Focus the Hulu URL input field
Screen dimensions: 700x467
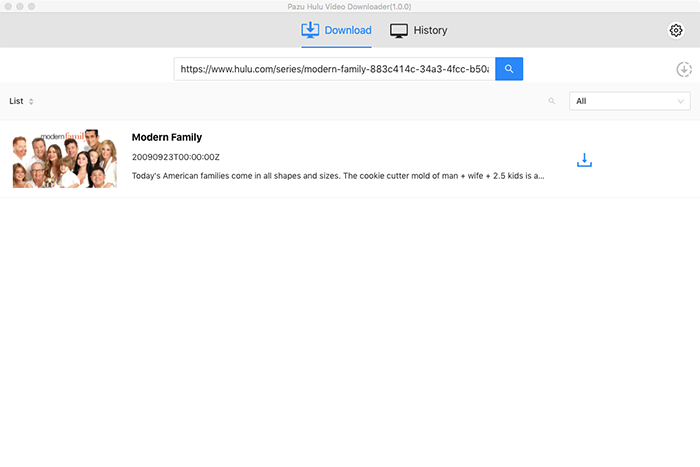click(x=334, y=69)
